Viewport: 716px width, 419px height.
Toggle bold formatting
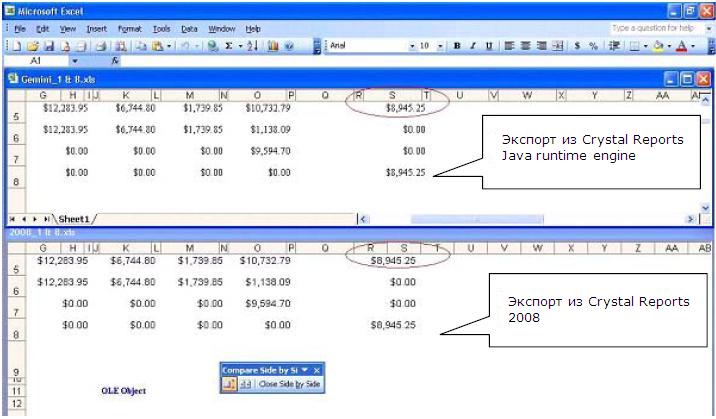click(457, 46)
